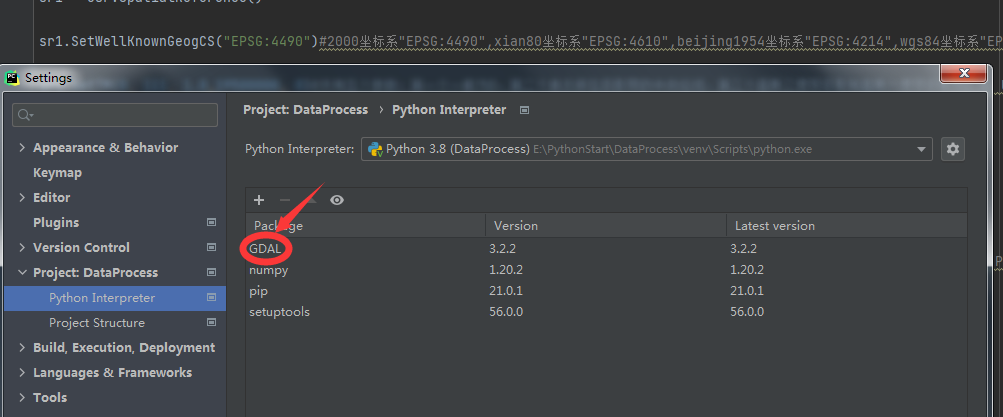Click the project-level icon next to Version Control

[212, 248]
